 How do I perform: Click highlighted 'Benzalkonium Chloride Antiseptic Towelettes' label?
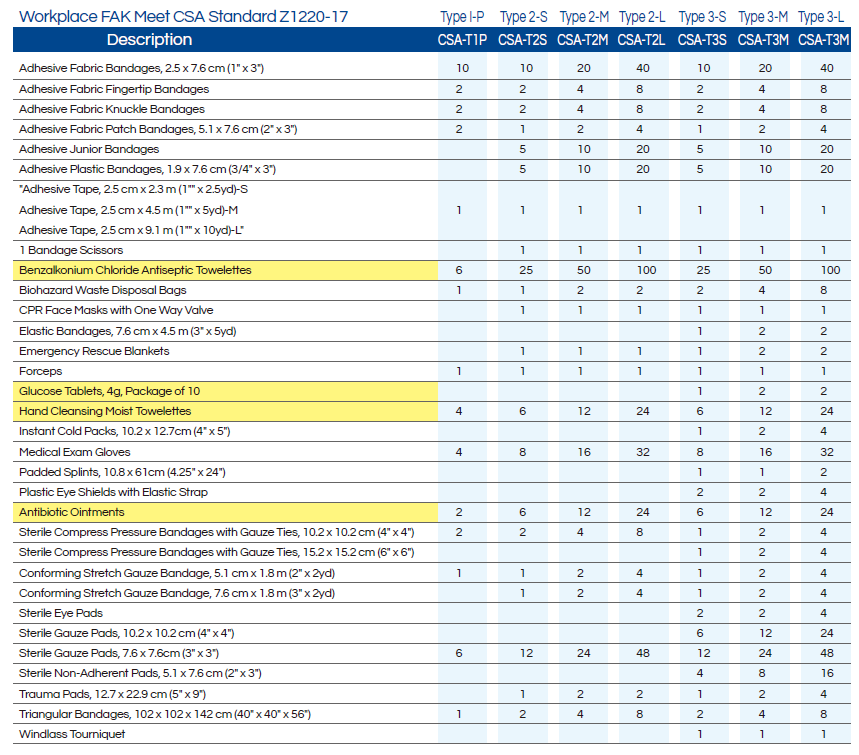[135, 270]
